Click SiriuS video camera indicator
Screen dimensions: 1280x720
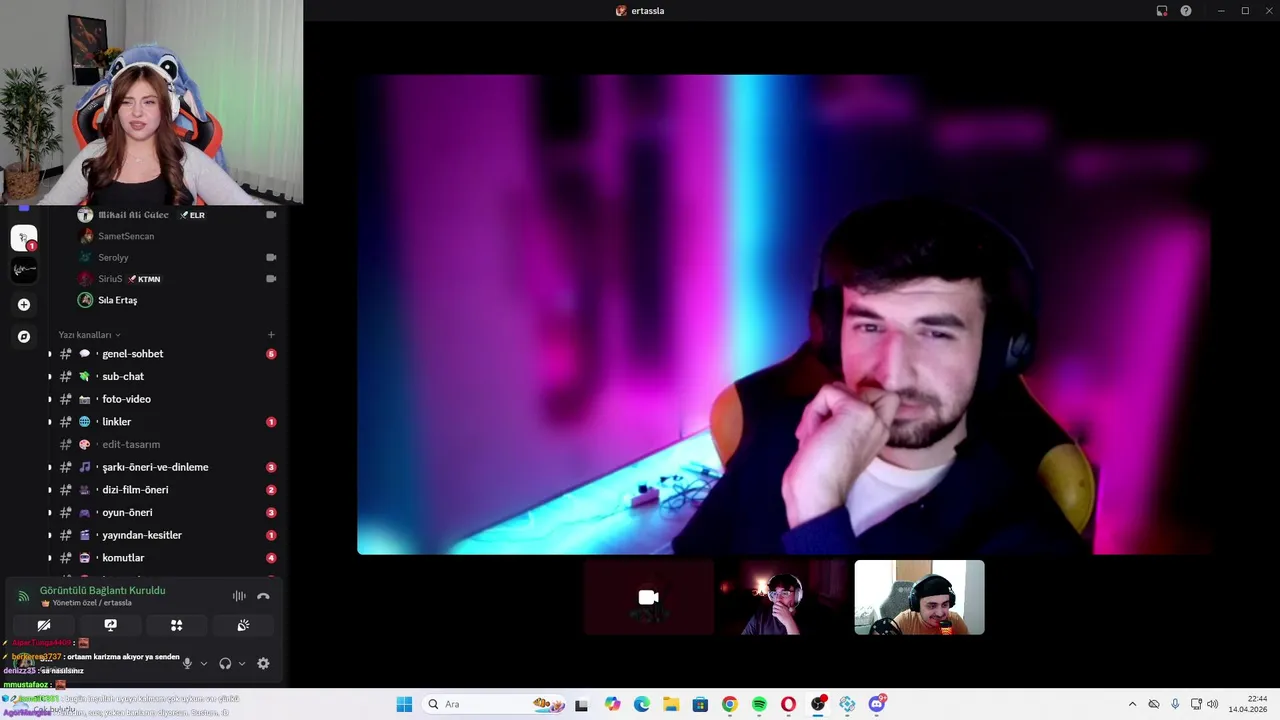coord(271,279)
